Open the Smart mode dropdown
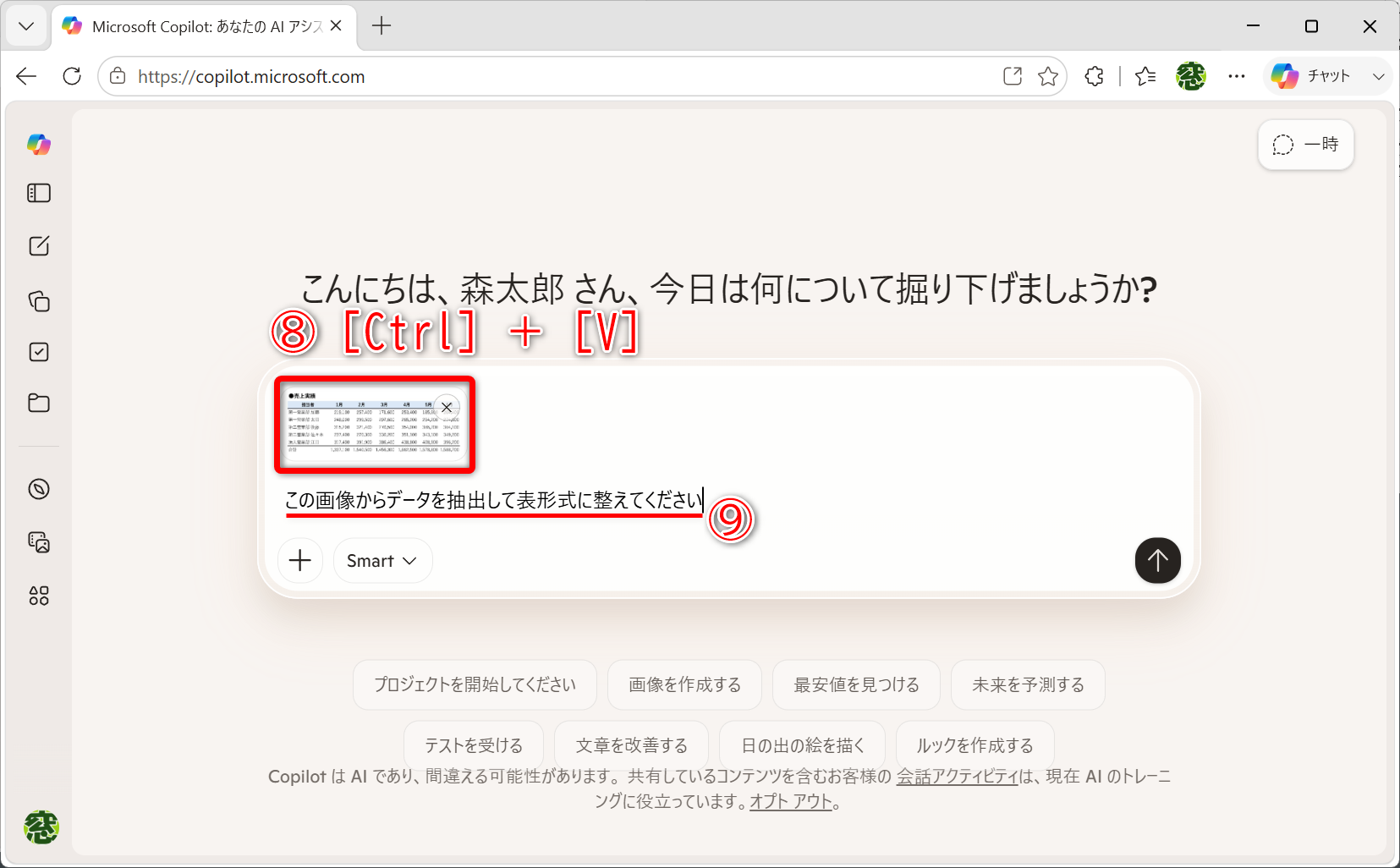Image resolution: width=1400 pixels, height=868 pixels. pyautogui.click(x=382, y=560)
